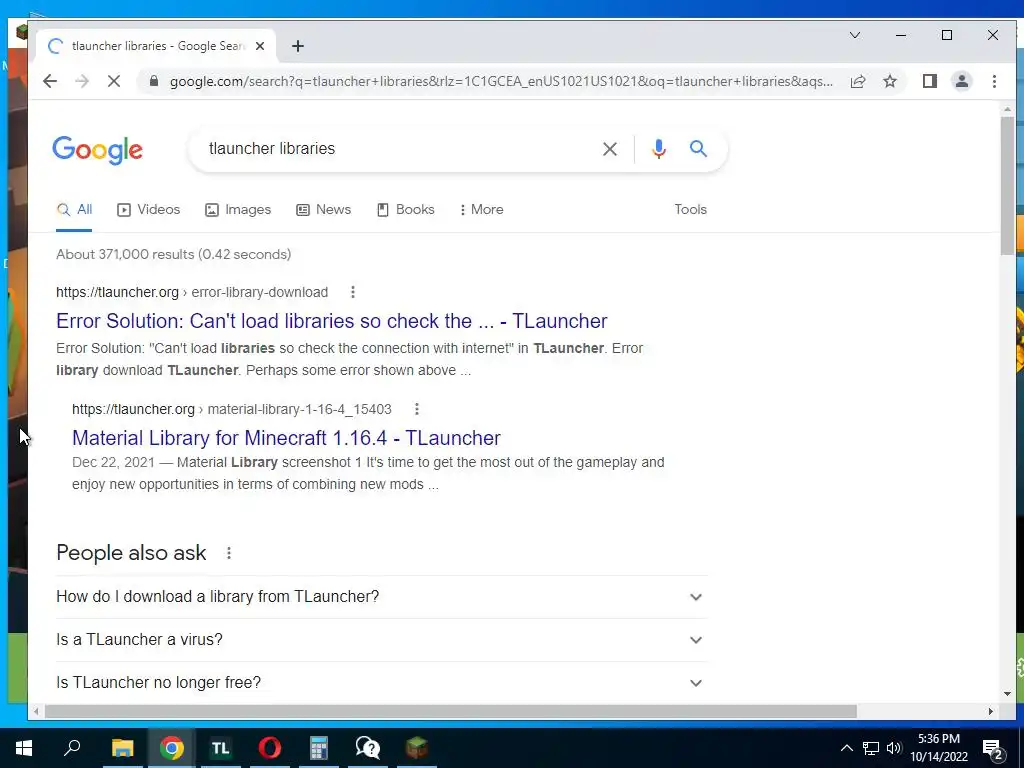
Task: Click the padlock site info icon
Action: [153, 81]
